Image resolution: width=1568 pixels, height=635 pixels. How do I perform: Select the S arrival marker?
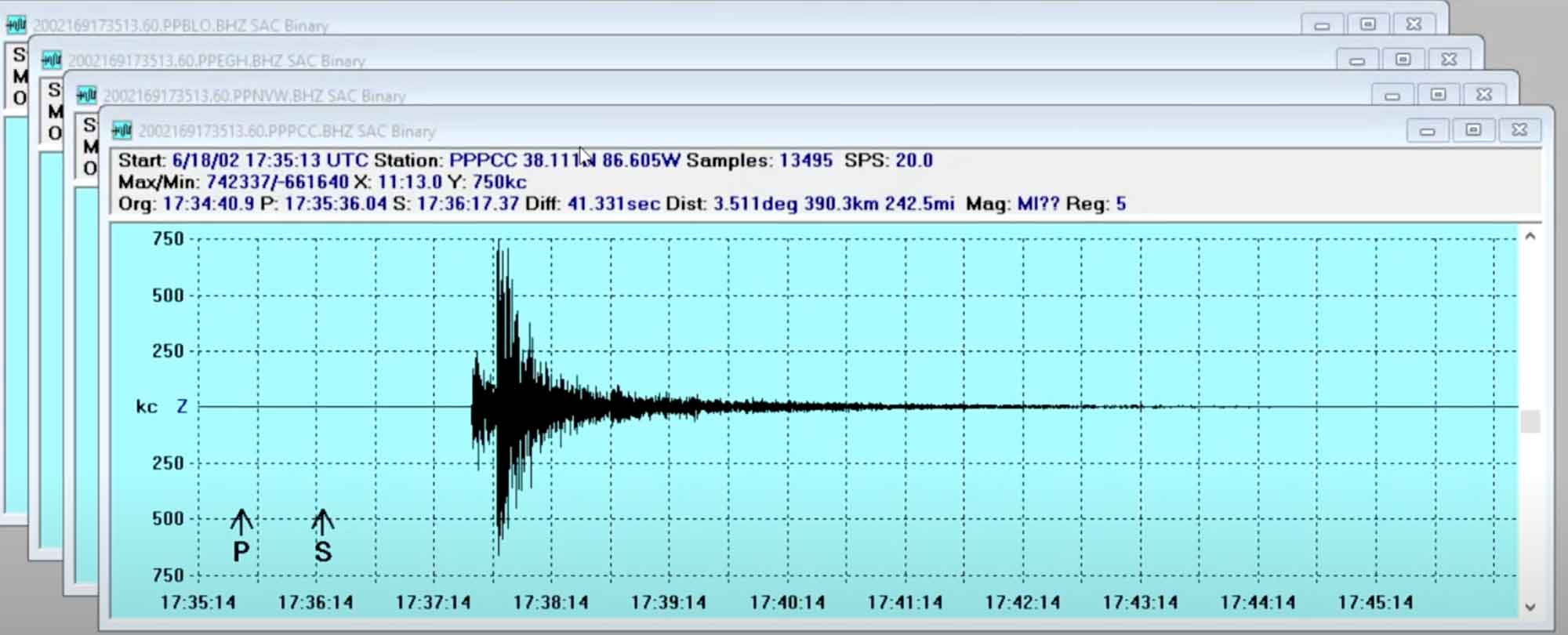click(323, 536)
